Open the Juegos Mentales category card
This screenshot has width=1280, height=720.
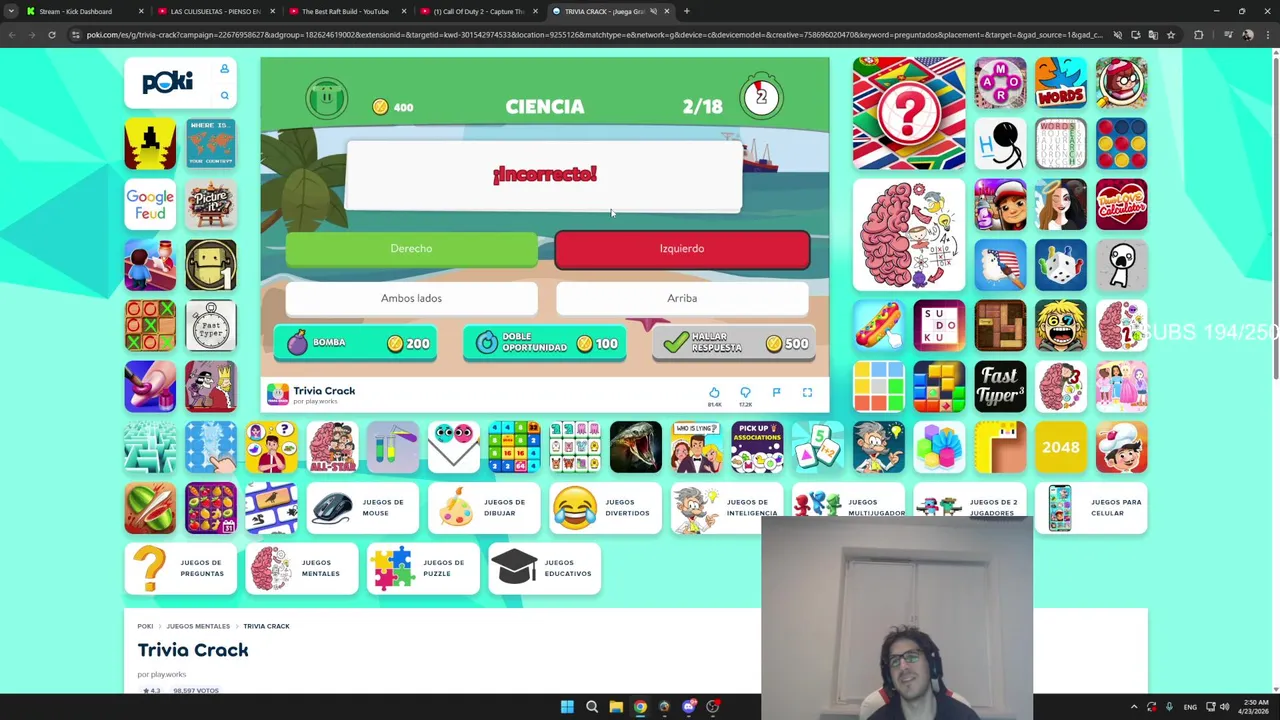point(302,568)
